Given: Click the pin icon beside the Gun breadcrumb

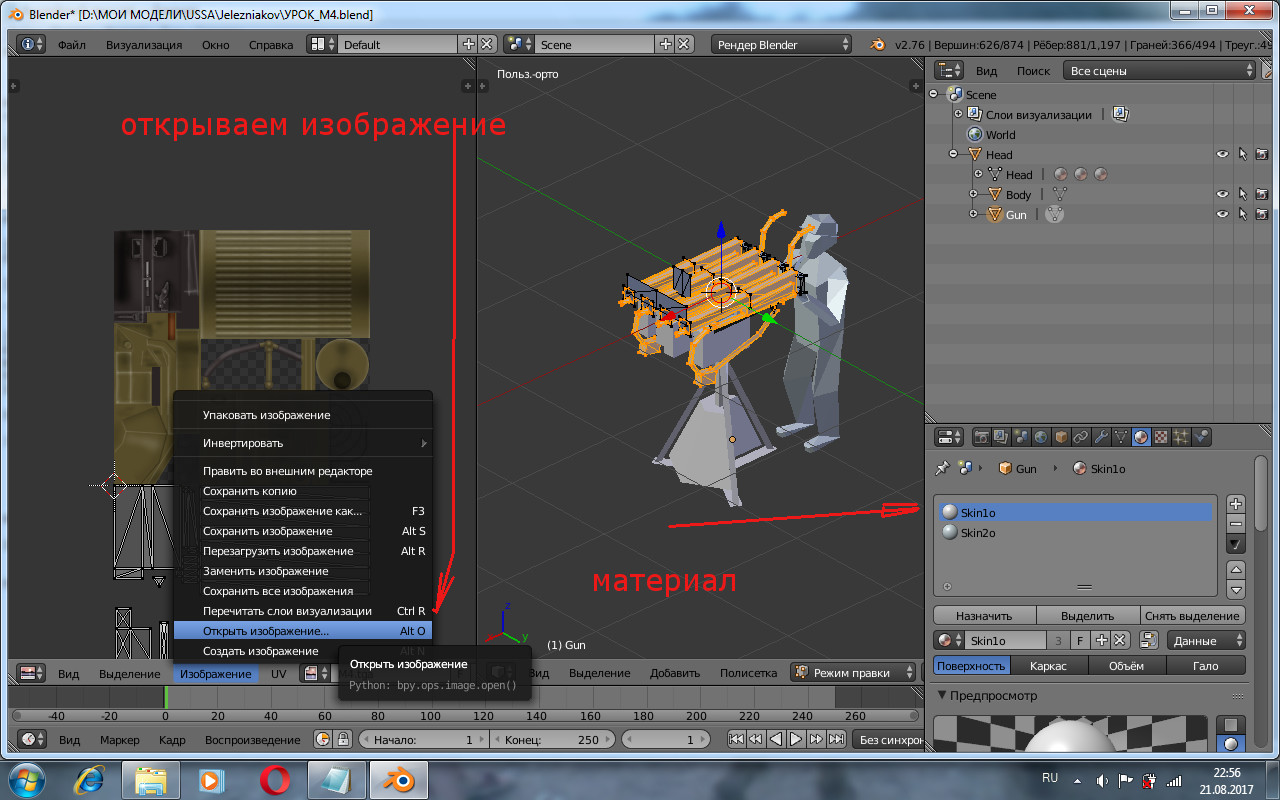Looking at the screenshot, I should click(941, 468).
